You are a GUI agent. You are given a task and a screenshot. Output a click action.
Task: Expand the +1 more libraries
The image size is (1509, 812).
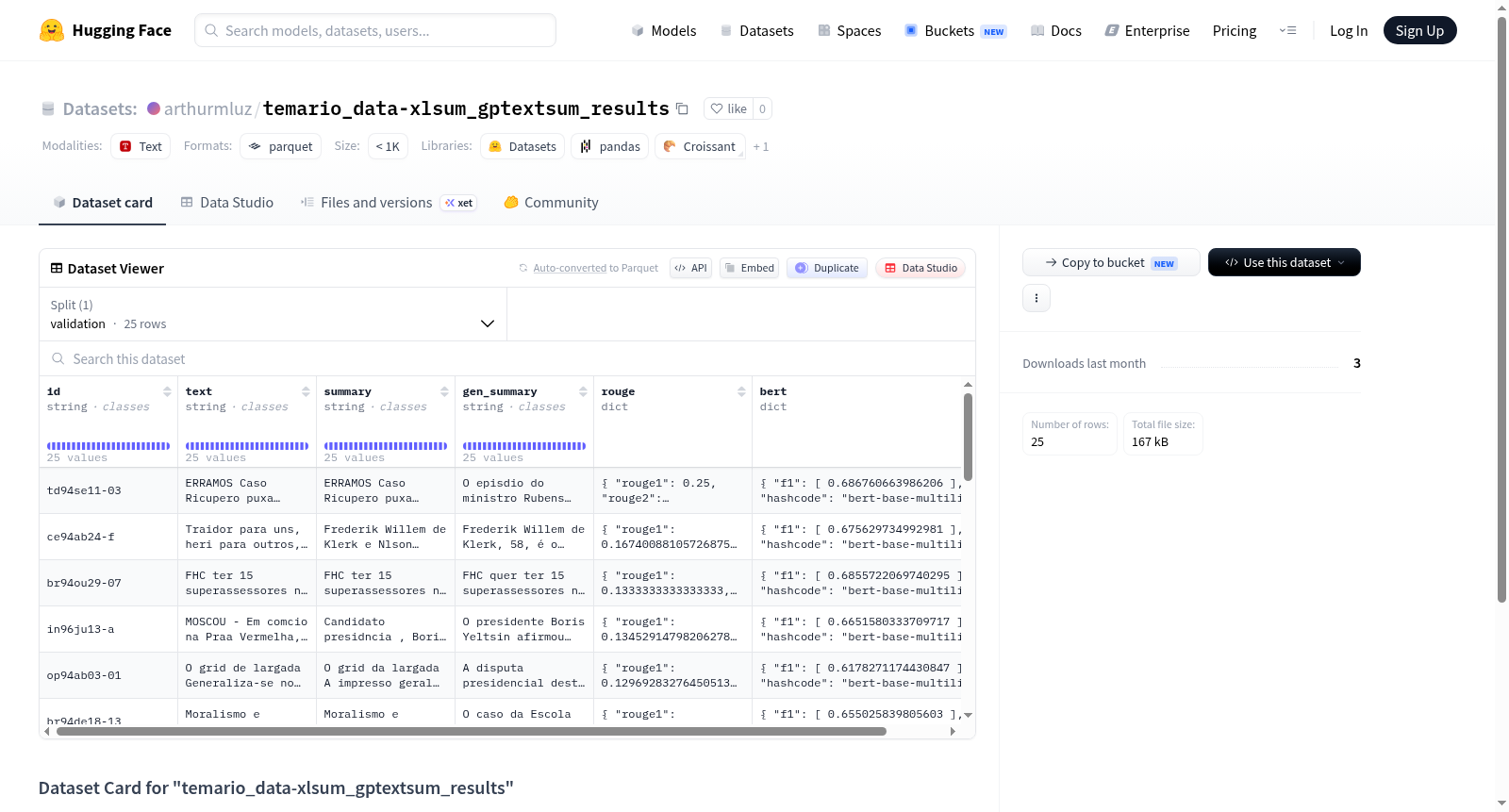click(x=760, y=146)
